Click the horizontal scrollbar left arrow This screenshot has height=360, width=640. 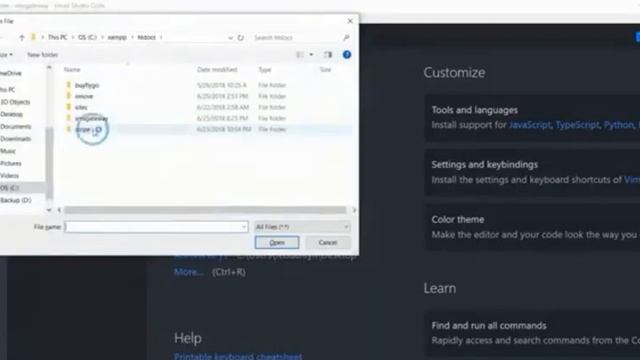(x=59, y=210)
